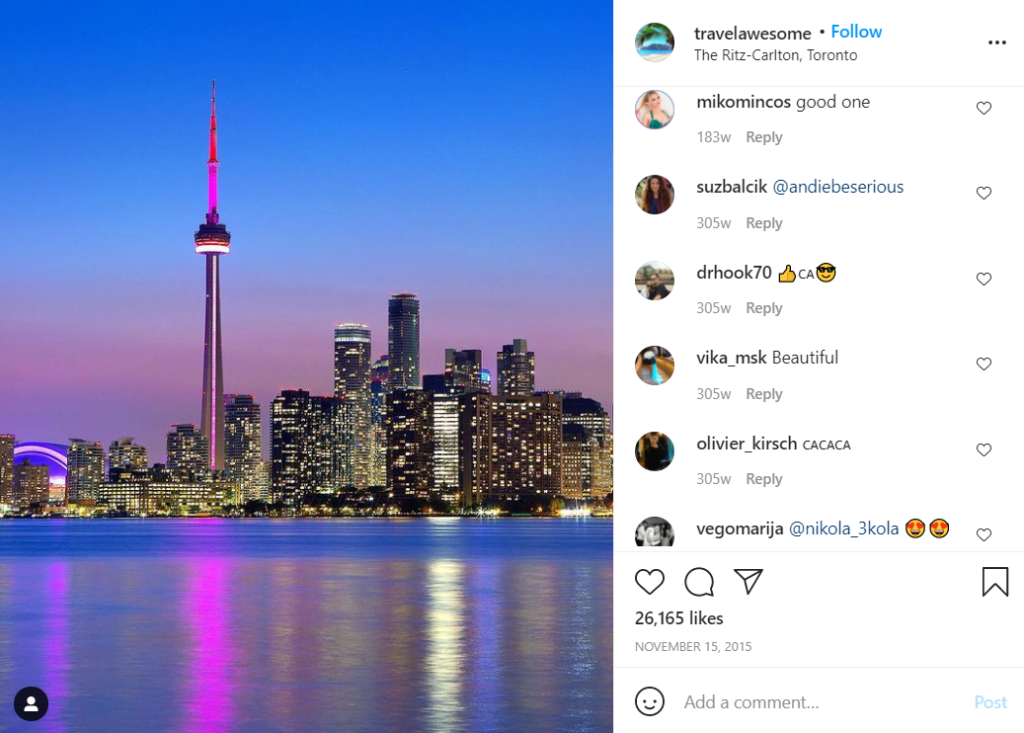The image size is (1024, 733).
Task: Click the Post comment button
Action: coord(990,702)
